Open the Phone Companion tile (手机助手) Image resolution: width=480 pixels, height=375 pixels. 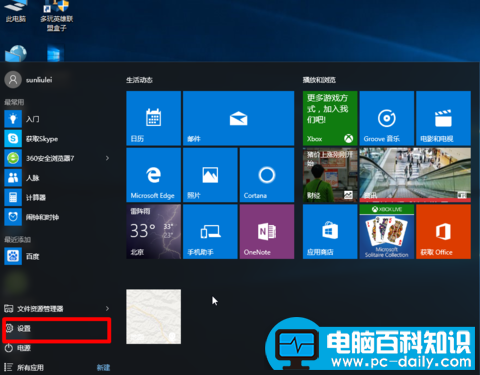click(210, 232)
